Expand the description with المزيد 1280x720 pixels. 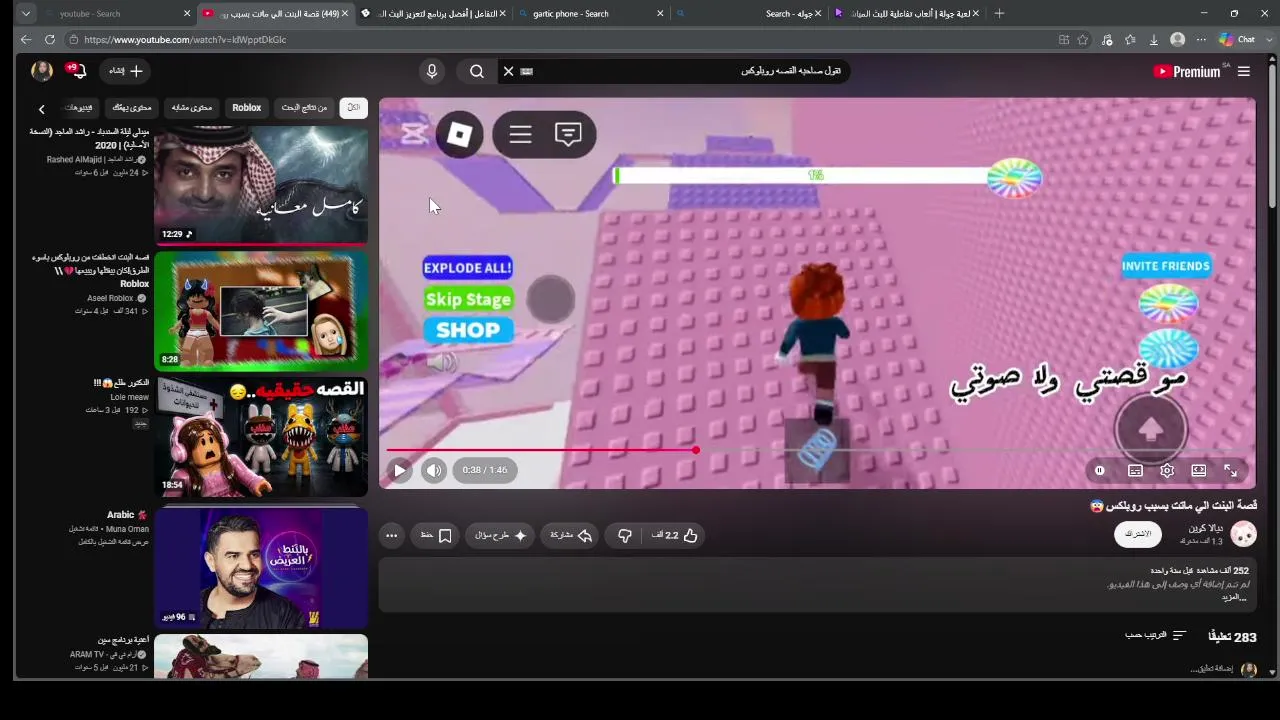(x=1235, y=597)
